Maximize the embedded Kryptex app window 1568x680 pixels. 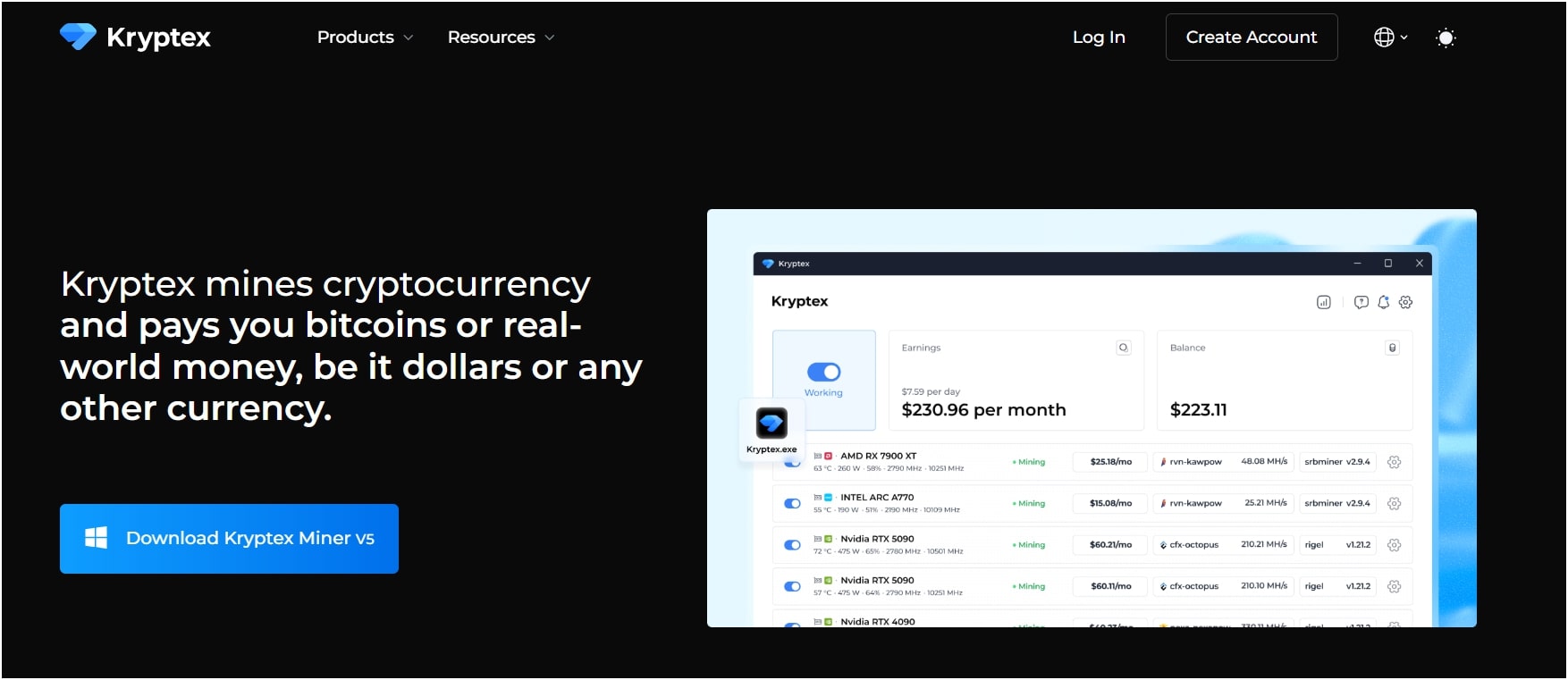pos(1388,264)
